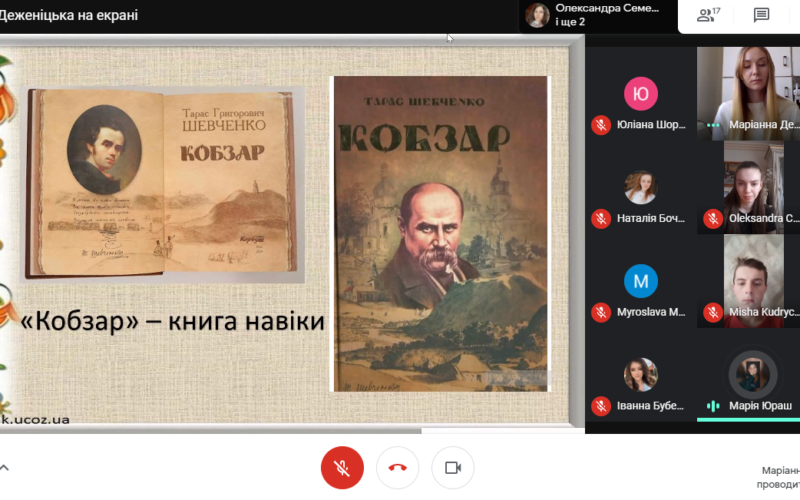This screenshot has width=800, height=500.
Task: Click the "Маріанна проводить" presenting notice at bottom right
Action: 780,477
